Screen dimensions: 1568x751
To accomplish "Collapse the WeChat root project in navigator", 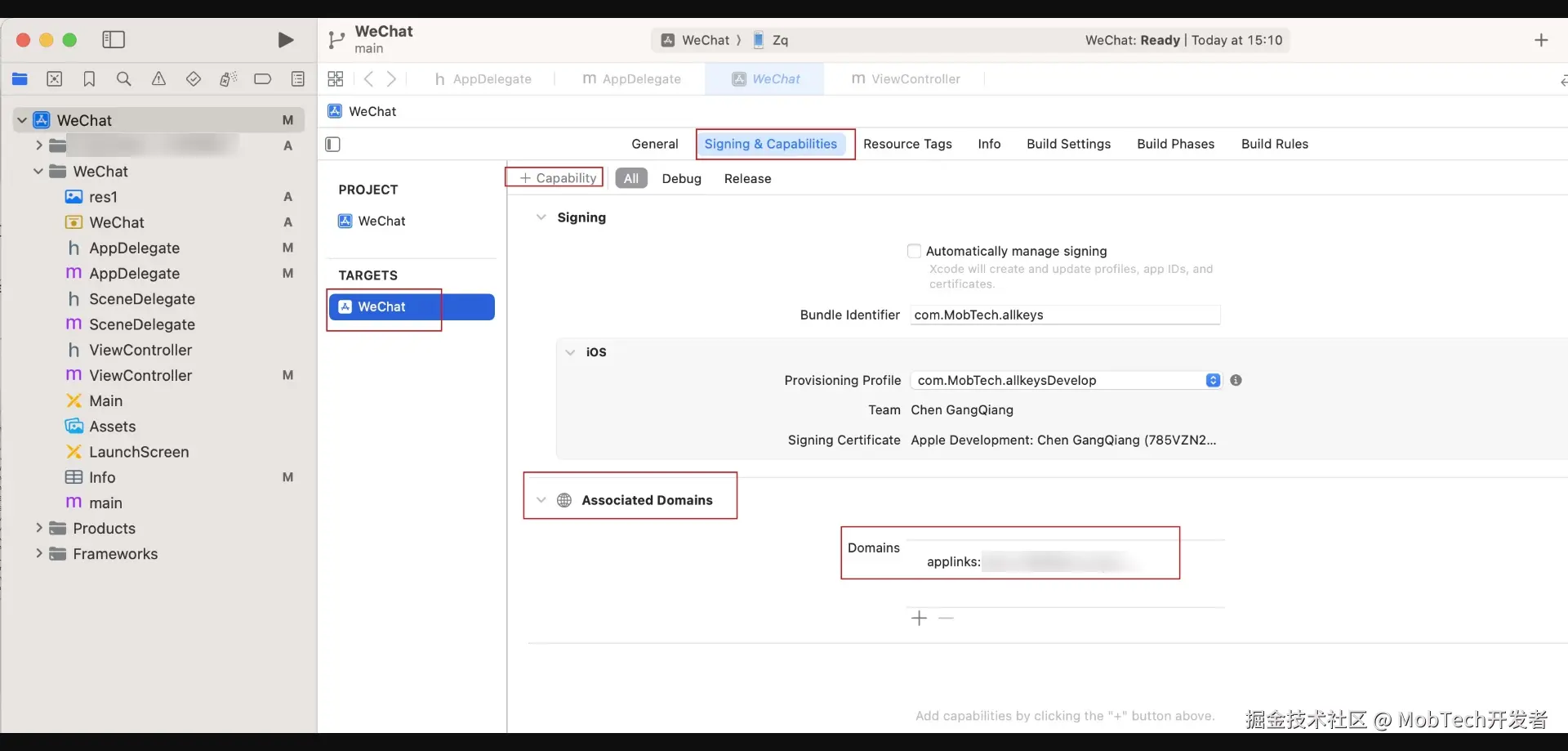I will [22, 120].
